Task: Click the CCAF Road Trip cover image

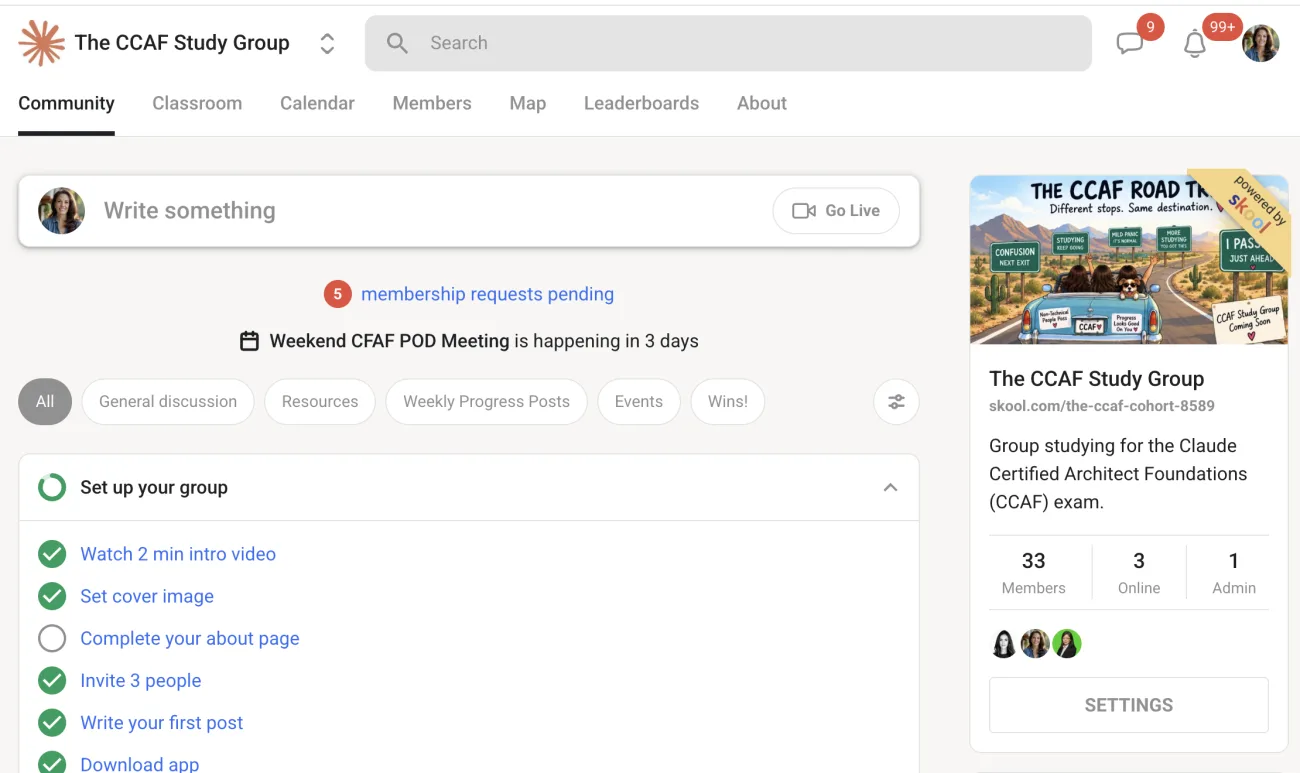Action: 1129,260
